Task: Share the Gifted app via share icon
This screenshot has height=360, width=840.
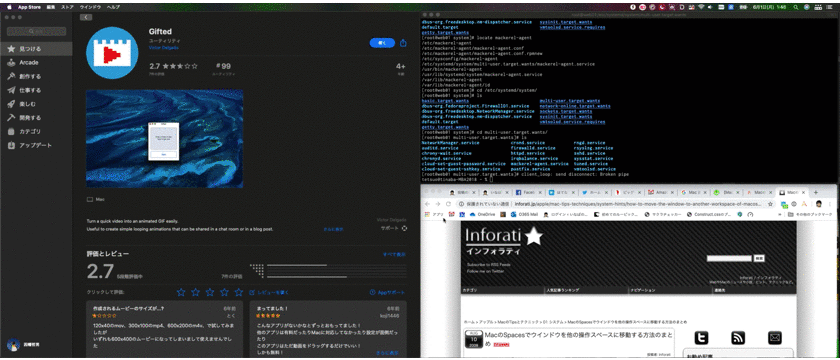Action: click(x=403, y=43)
